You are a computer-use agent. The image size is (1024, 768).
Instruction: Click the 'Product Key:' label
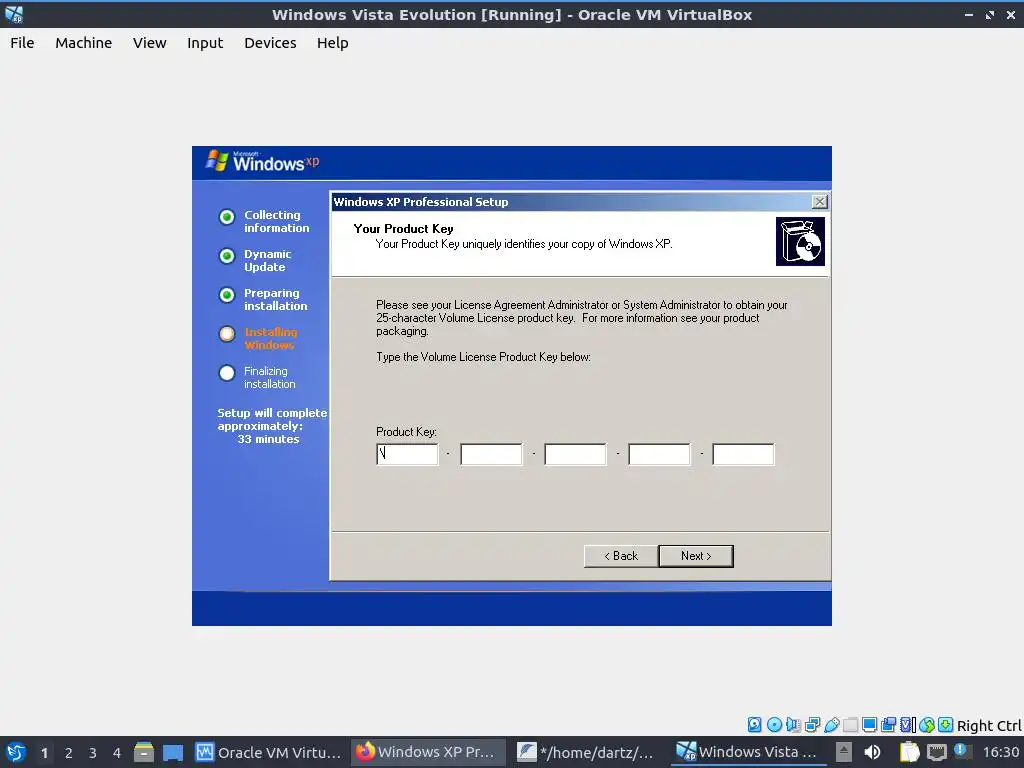coord(406,432)
